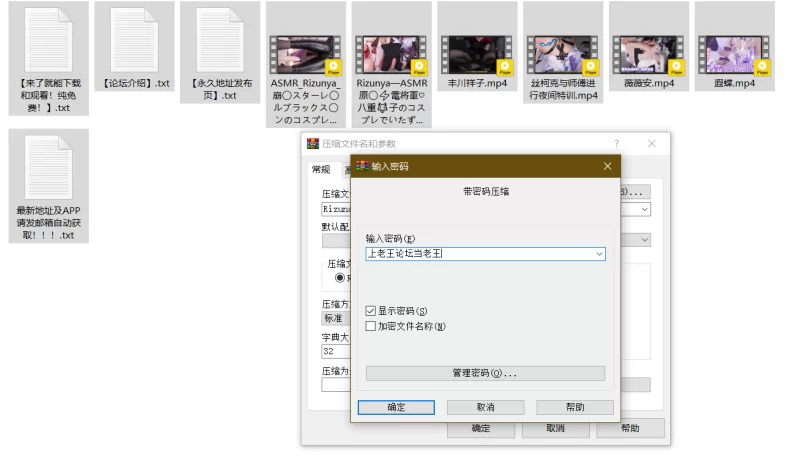
Task: Open the archive name dropdown arrow
Action: 644,210
